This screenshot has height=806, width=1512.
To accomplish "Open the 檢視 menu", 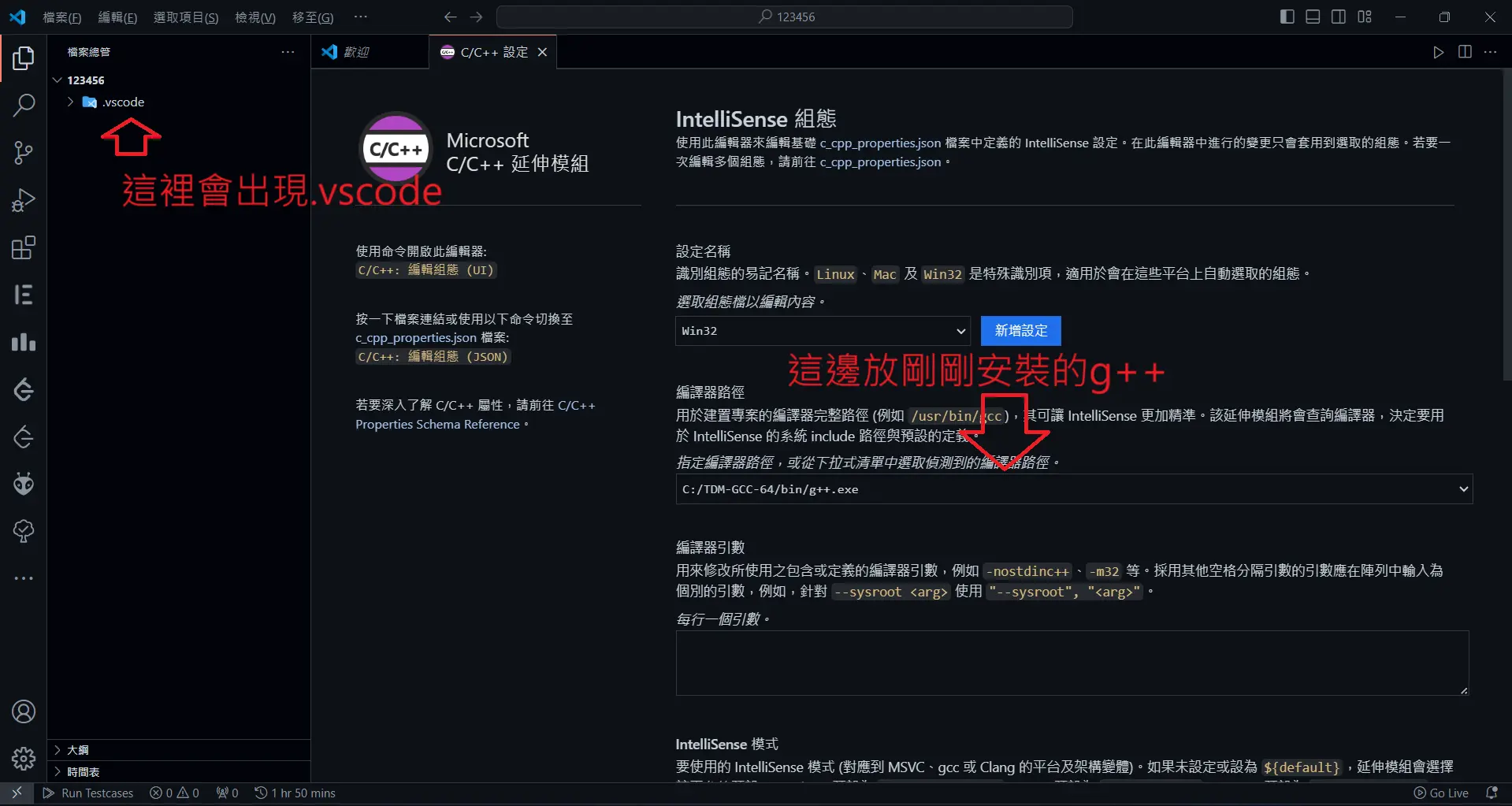I will tap(254, 17).
